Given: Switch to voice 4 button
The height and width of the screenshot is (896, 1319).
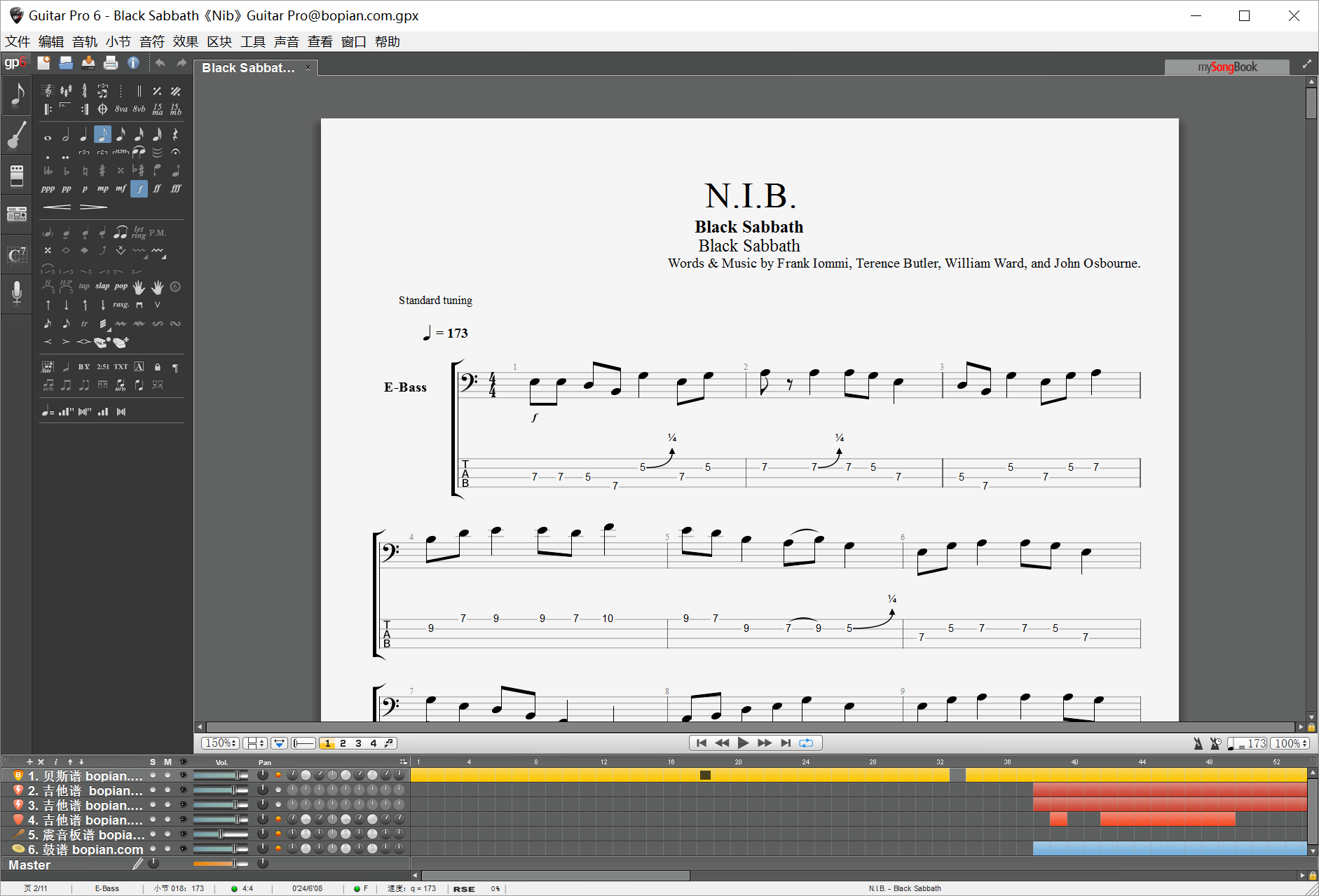Looking at the screenshot, I should 374,743.
